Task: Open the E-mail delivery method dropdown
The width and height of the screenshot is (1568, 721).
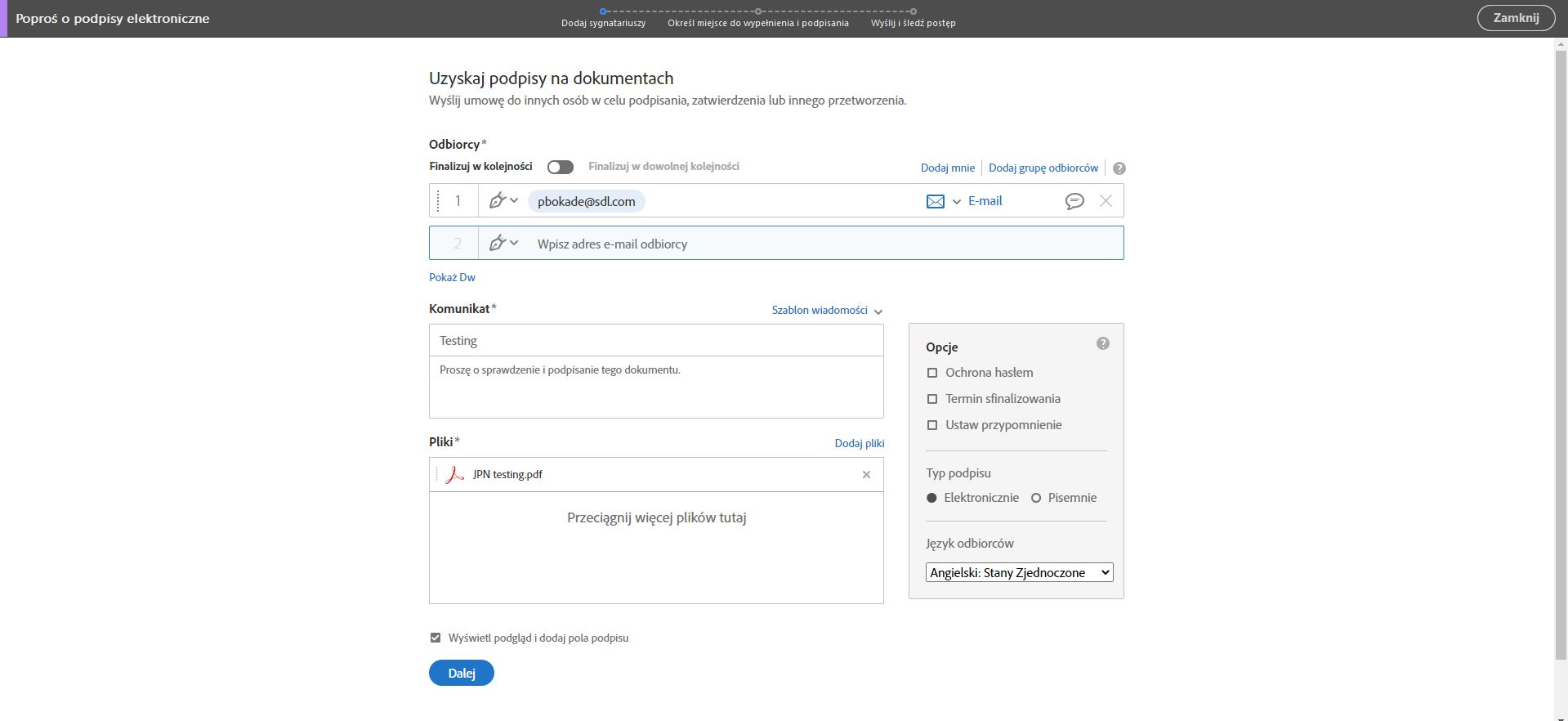Action: (x=957, y=201)
